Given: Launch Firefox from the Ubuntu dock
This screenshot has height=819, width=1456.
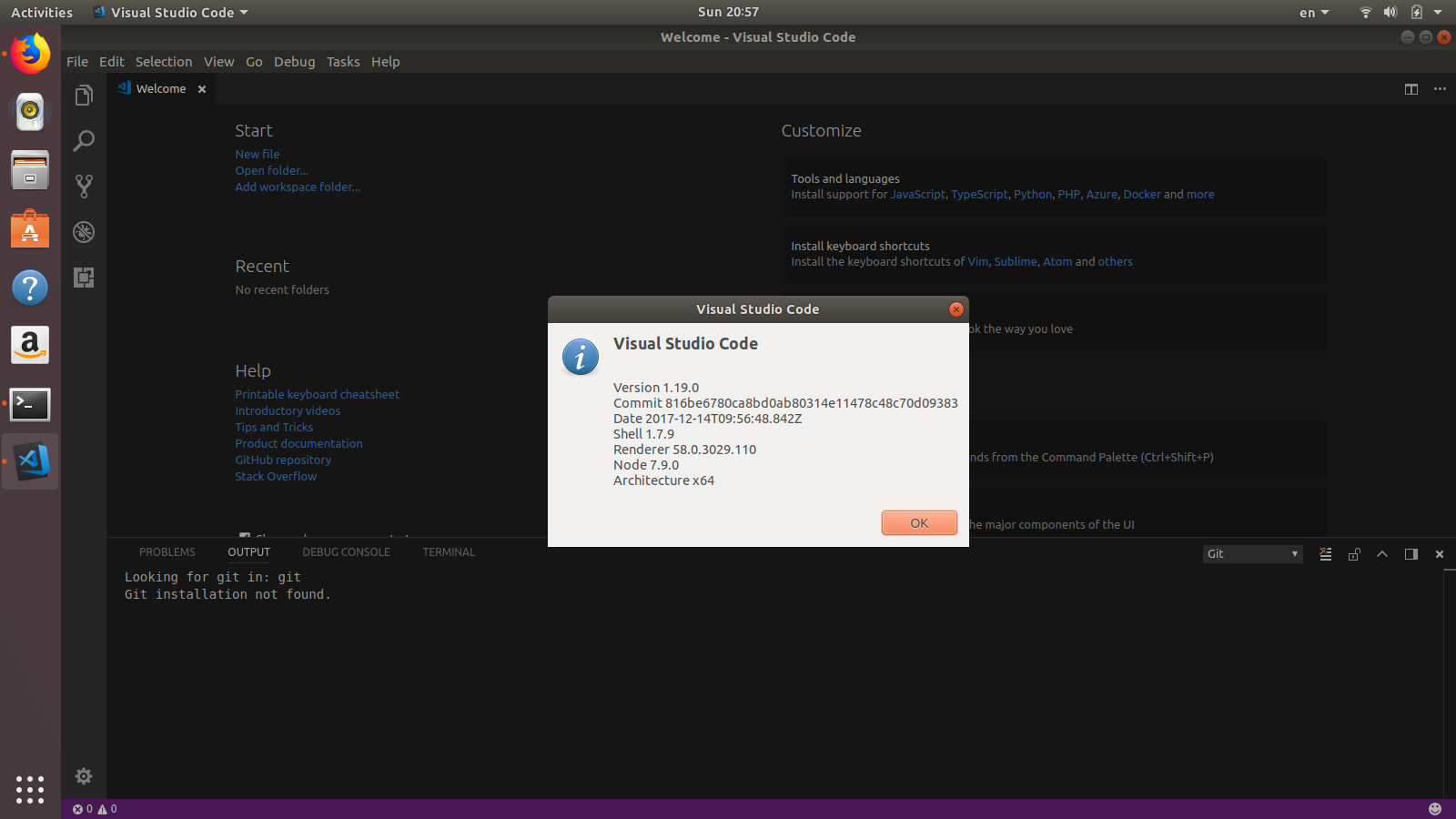Looking at the screenshot, I should [30, 54].
